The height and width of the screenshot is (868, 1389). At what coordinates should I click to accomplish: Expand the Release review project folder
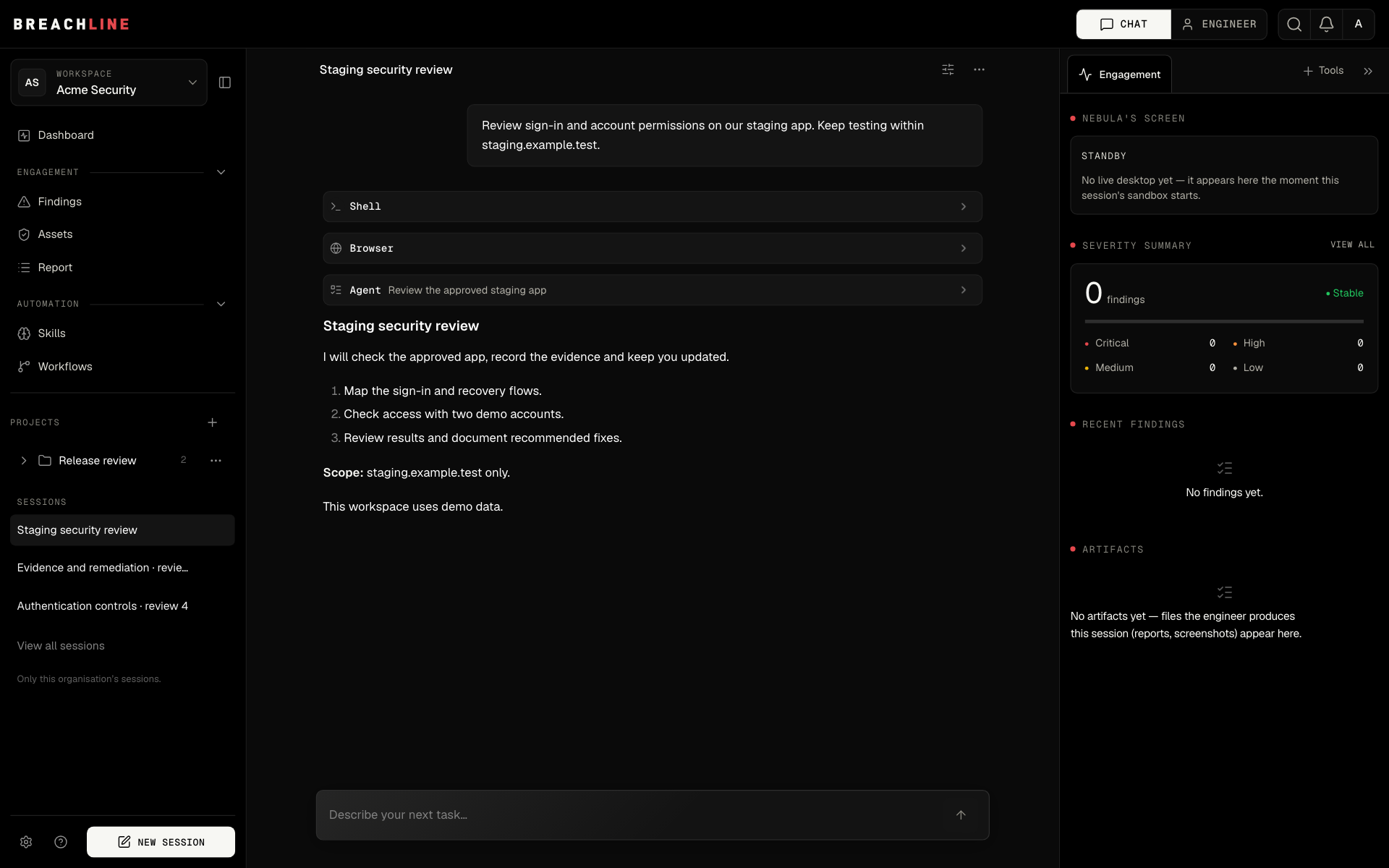[x=24, y=461]
